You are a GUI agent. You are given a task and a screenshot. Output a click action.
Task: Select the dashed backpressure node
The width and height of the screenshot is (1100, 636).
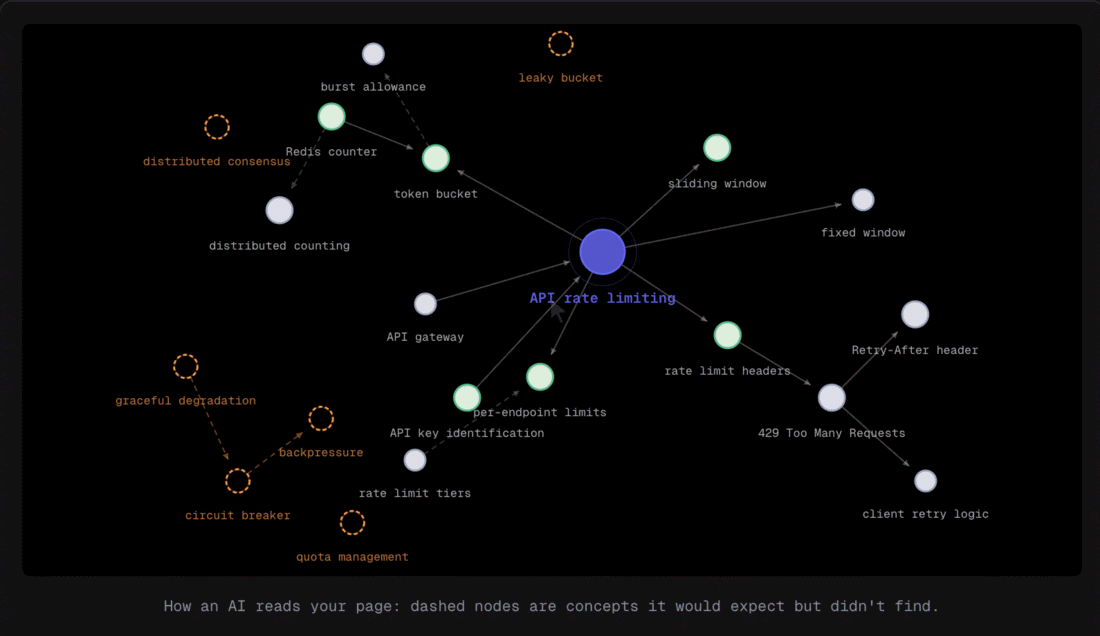click(x=321, y=419)
